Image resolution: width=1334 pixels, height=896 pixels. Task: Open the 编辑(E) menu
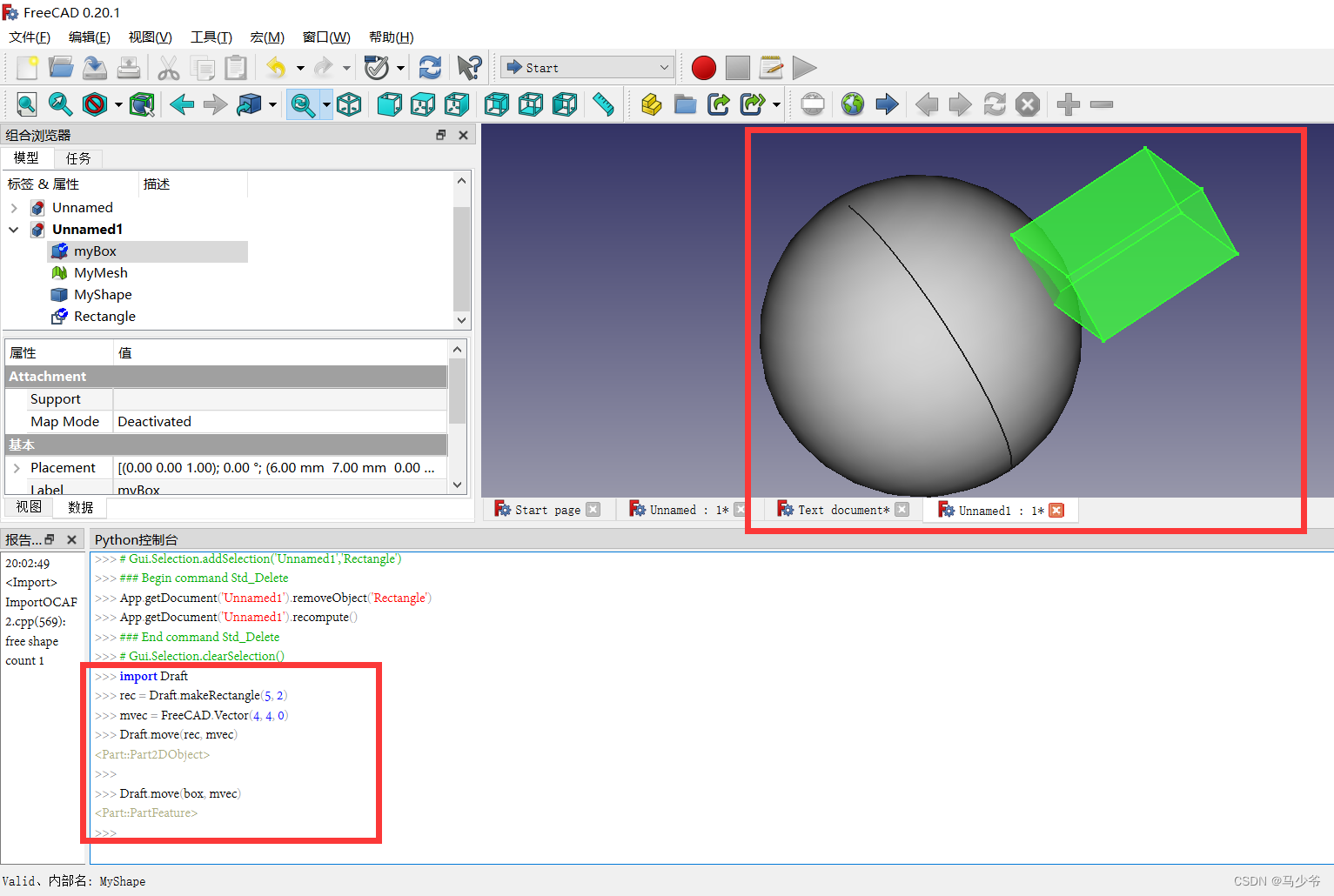click(x=90, y=37)
